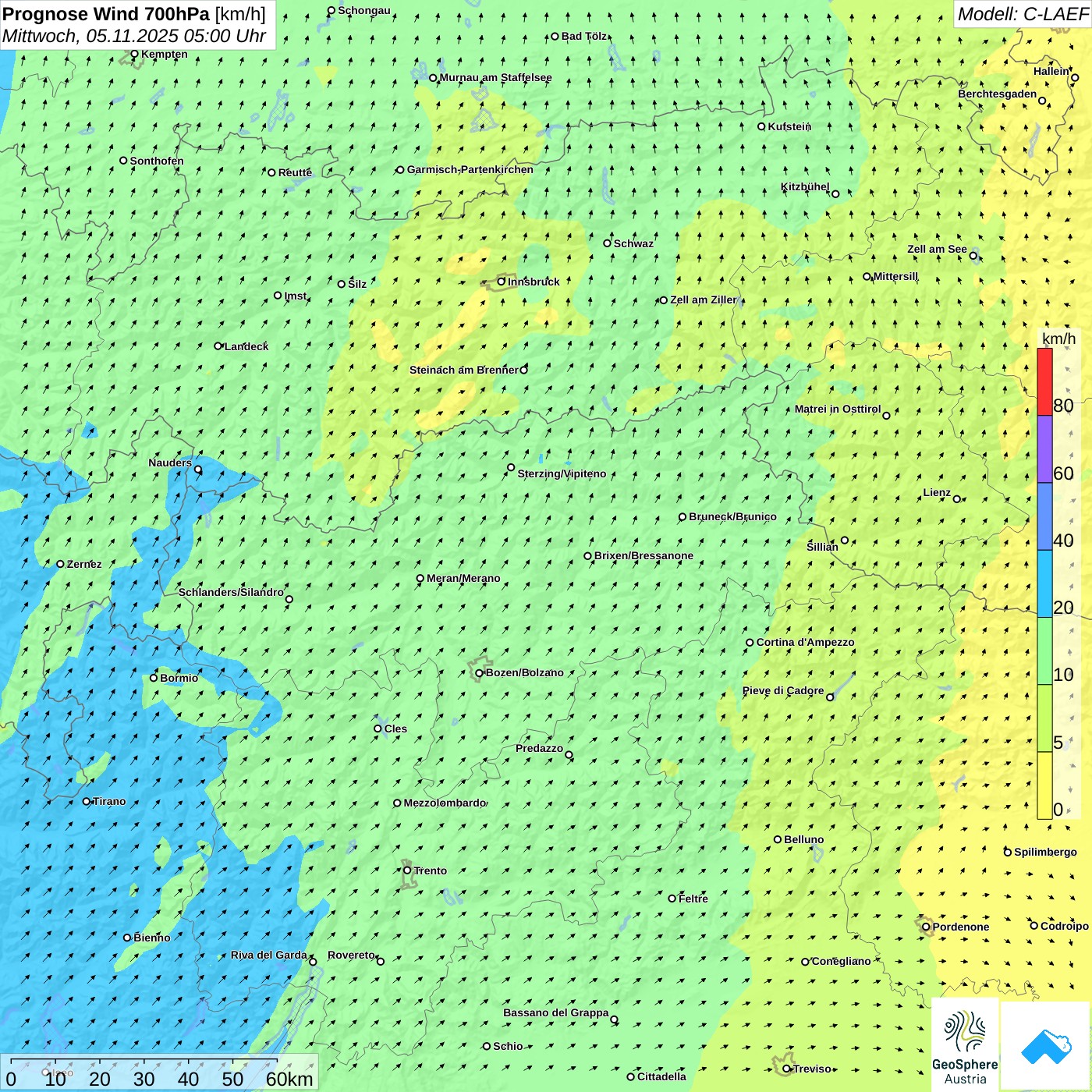The image size is (1092, 1092).
Task: Click the Bienno town marker
Action: click(x=127, y=938)
